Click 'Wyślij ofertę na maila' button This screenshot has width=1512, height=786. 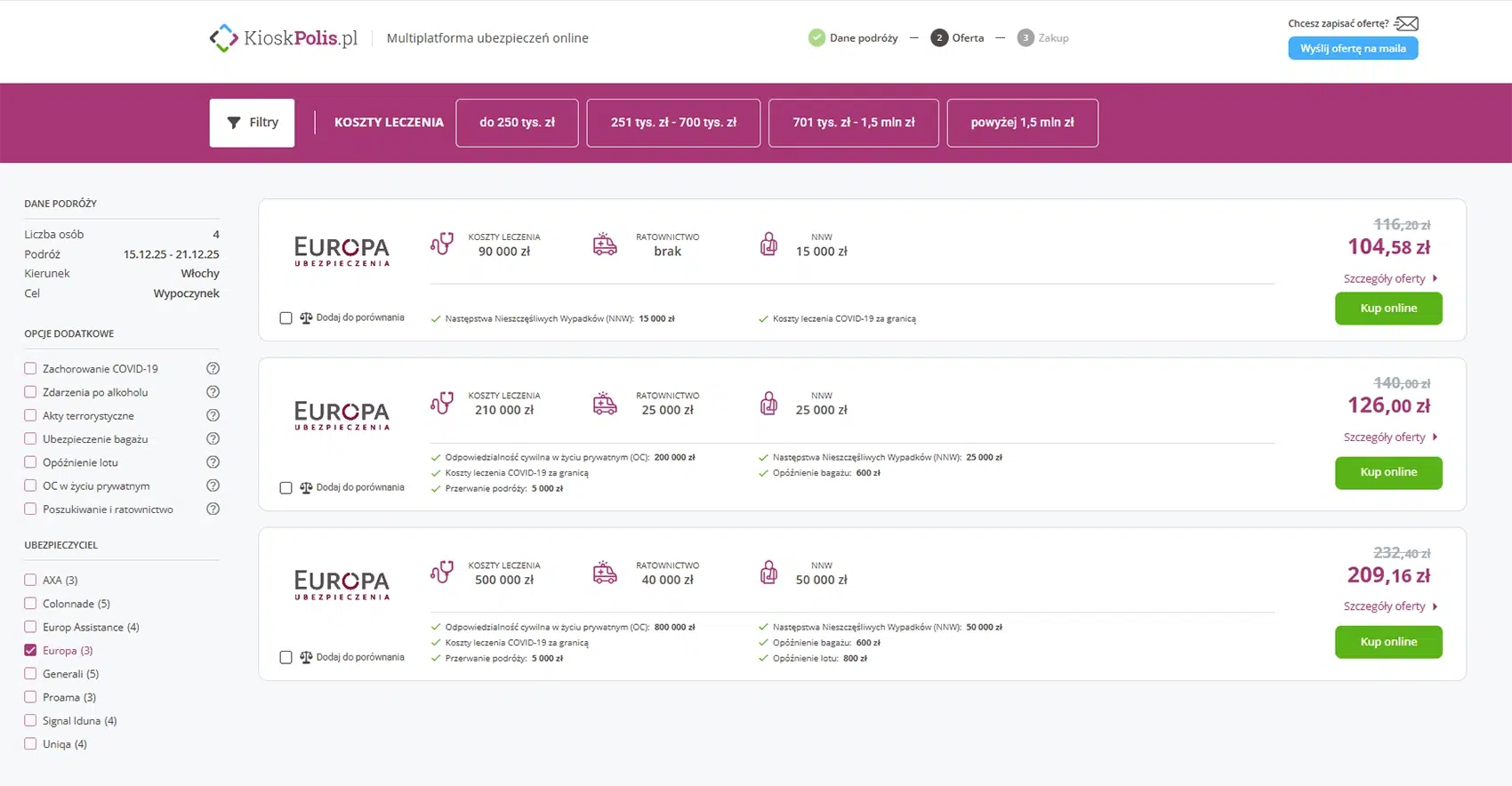pos(1352,49)
